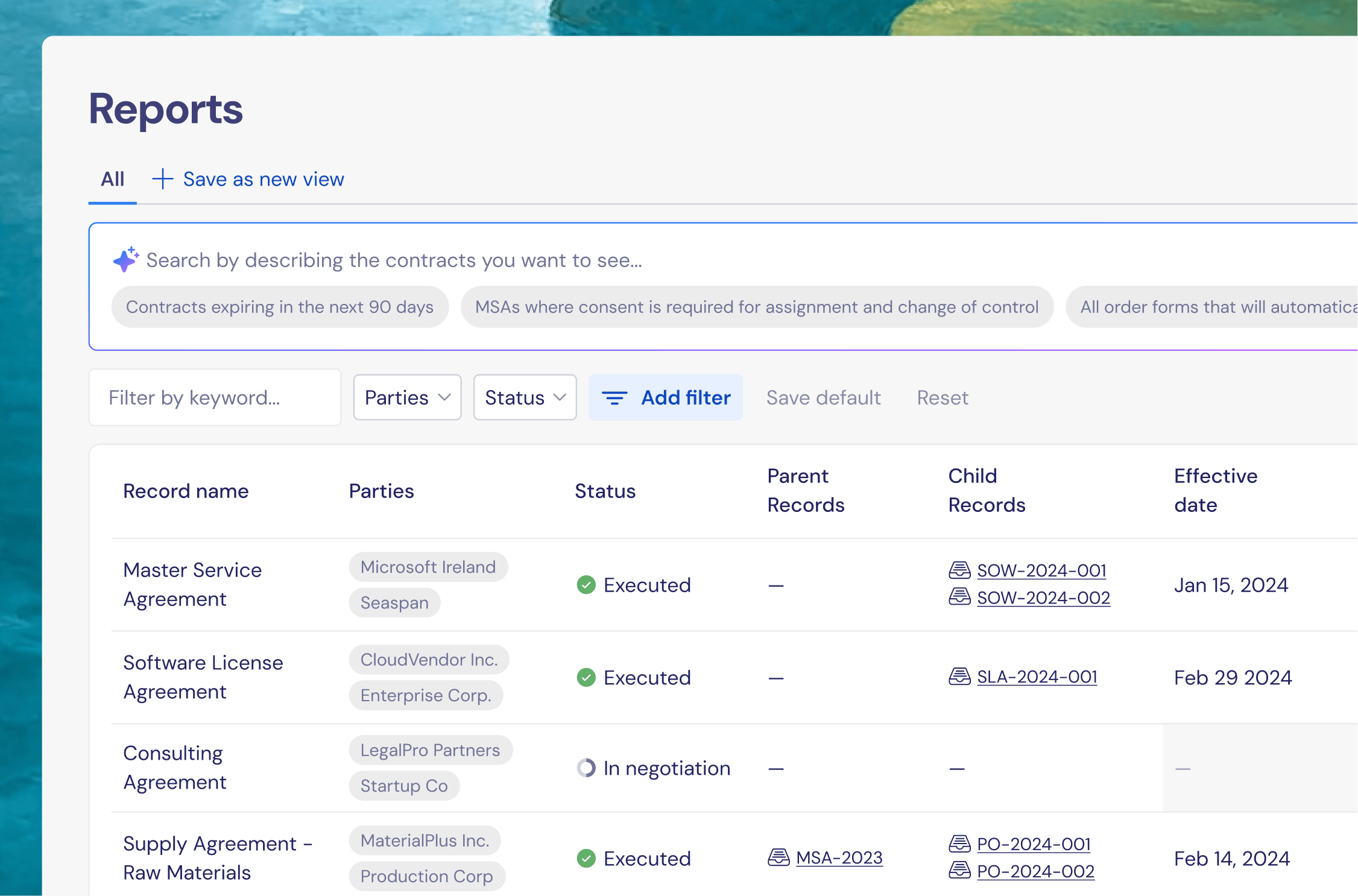
Task: Open the SOW-2024-002 child record link
Action: coord(1043,598)
